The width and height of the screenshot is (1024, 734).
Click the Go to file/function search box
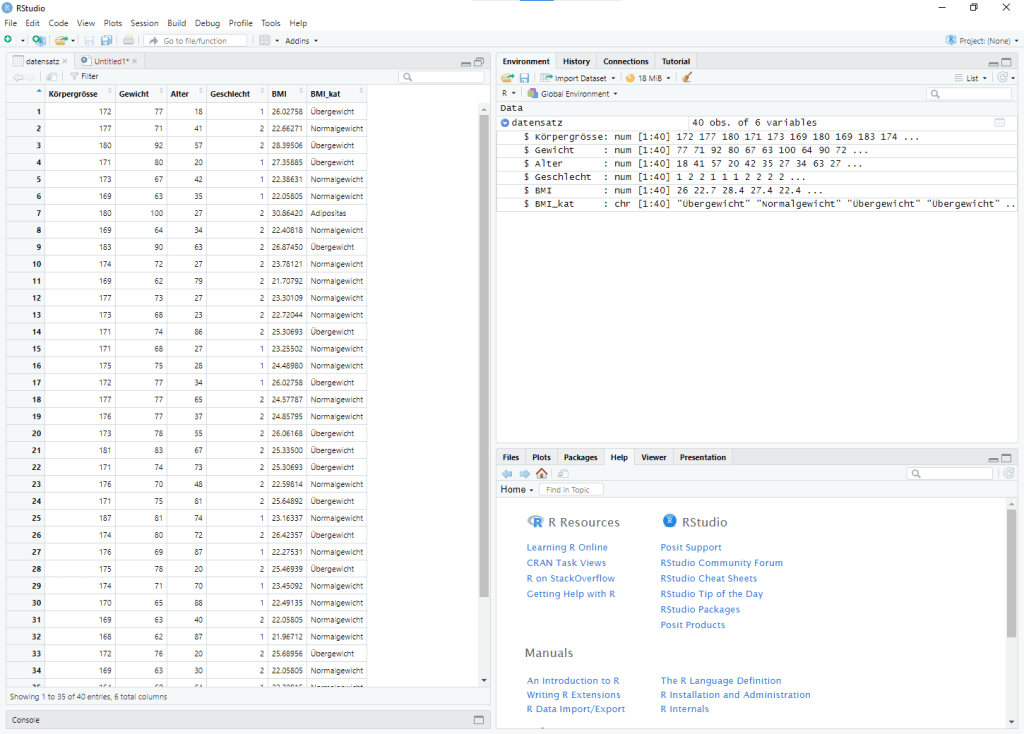[195, 40]
